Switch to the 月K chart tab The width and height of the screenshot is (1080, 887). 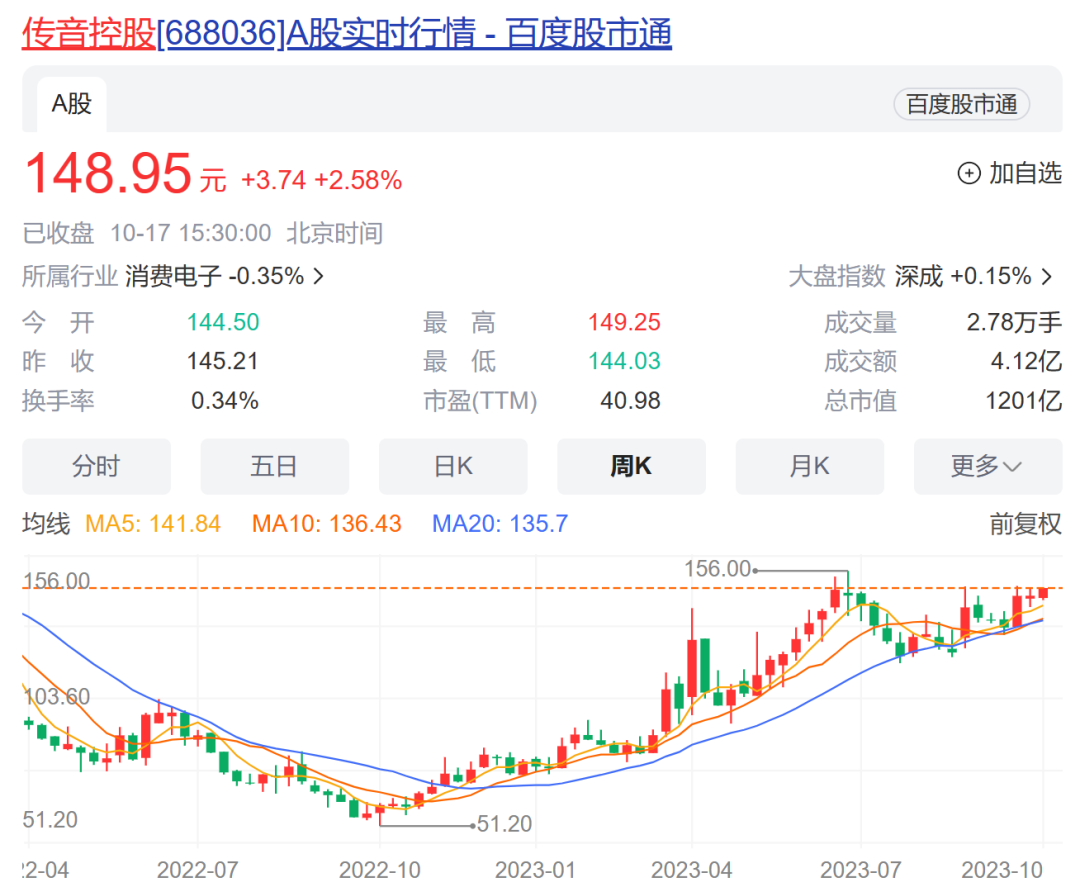coord(809,466)
